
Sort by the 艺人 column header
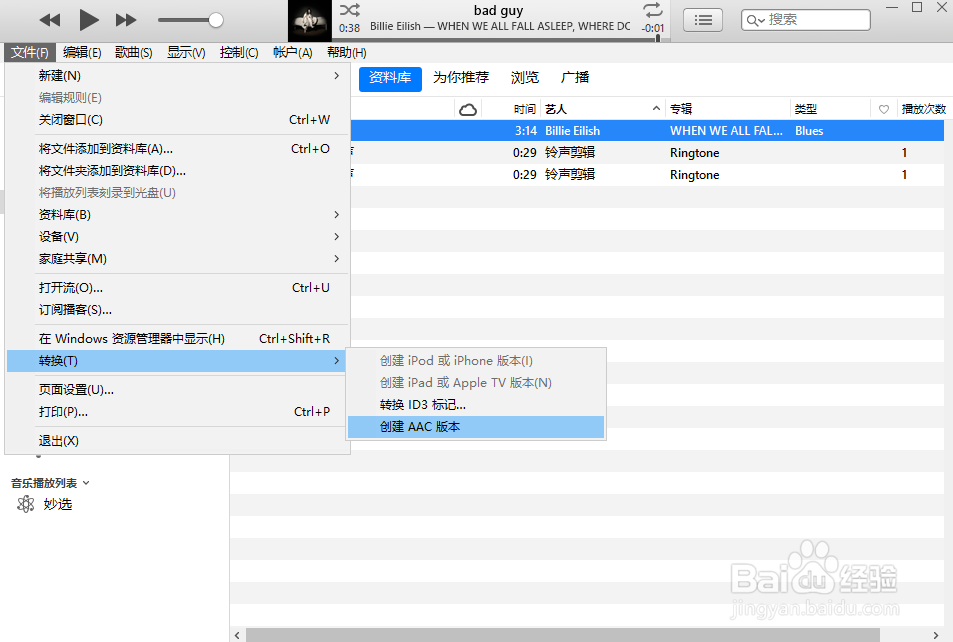pos(602,109)
